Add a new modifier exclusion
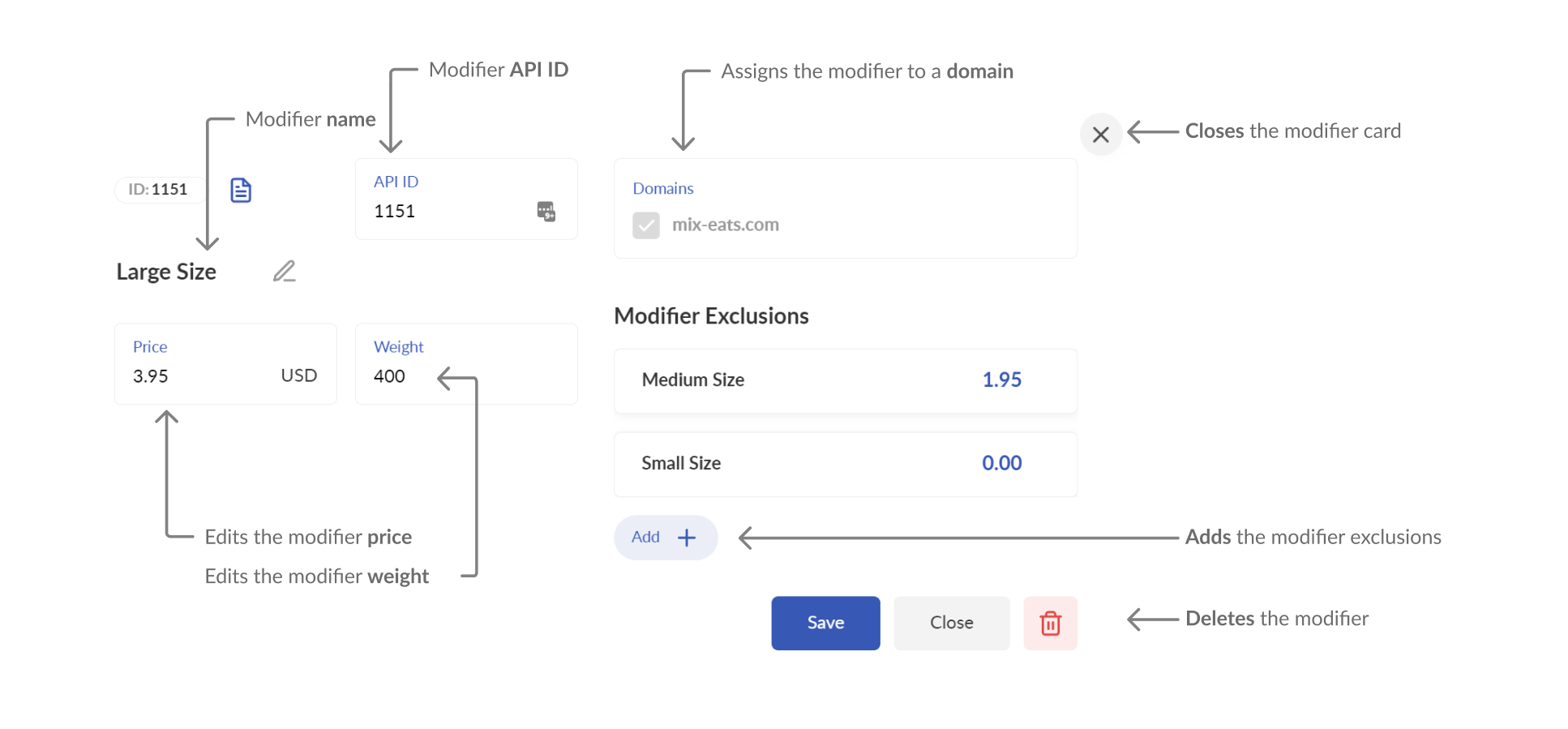 pyautogui.click(x=666, y=538)
